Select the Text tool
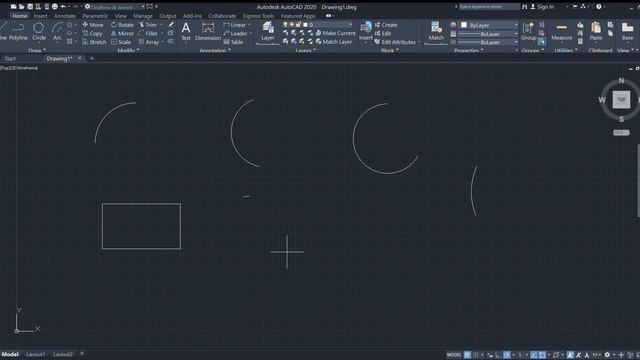Screen dimensions: 640x360 pyautogui.click(x=186, y=31)
